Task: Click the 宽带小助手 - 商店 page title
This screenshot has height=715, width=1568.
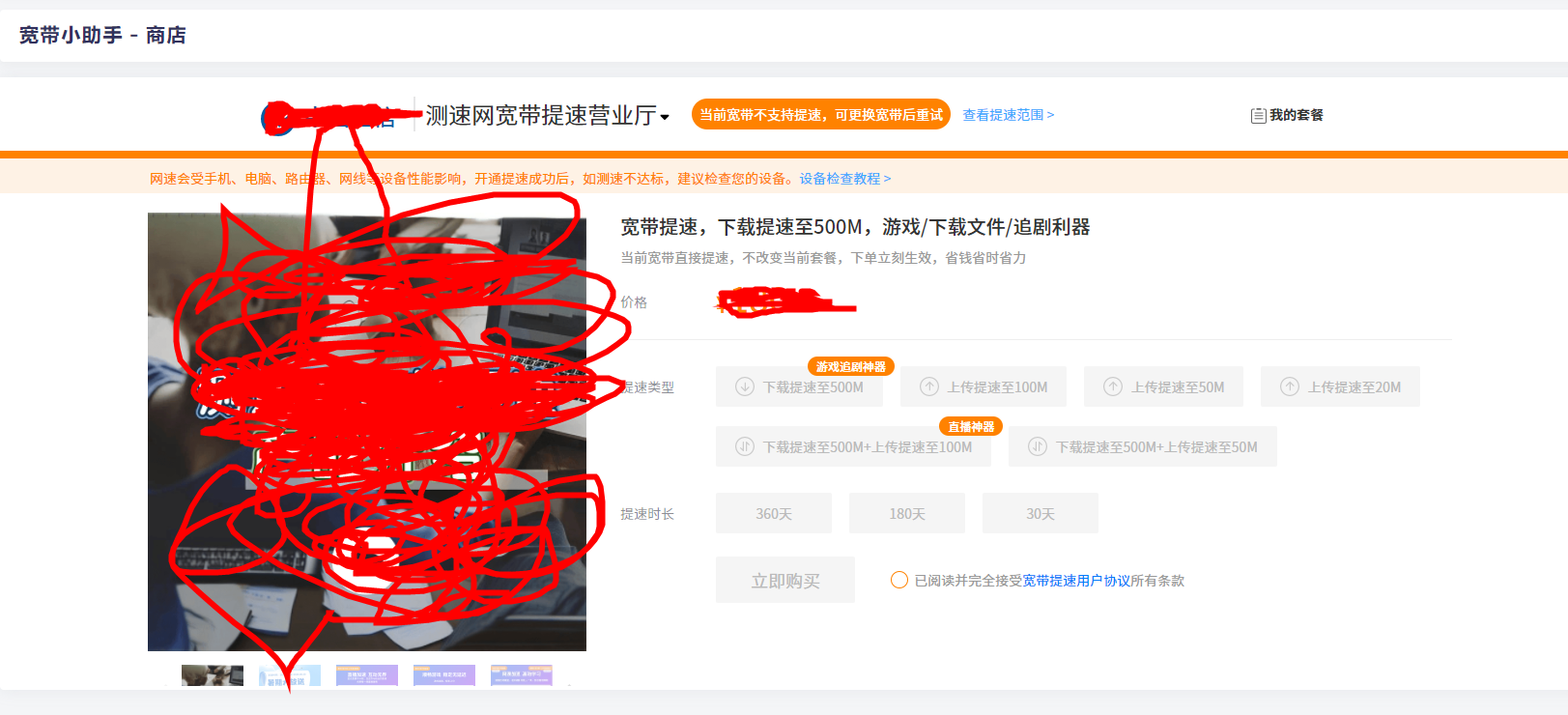Action: coord(102,36)
